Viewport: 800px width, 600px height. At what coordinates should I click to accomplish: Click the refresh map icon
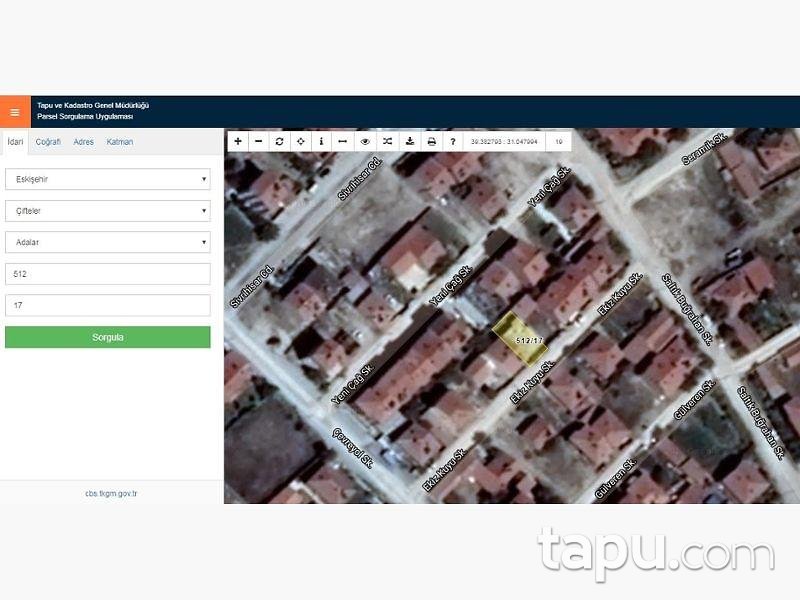(x=280, y=142)
